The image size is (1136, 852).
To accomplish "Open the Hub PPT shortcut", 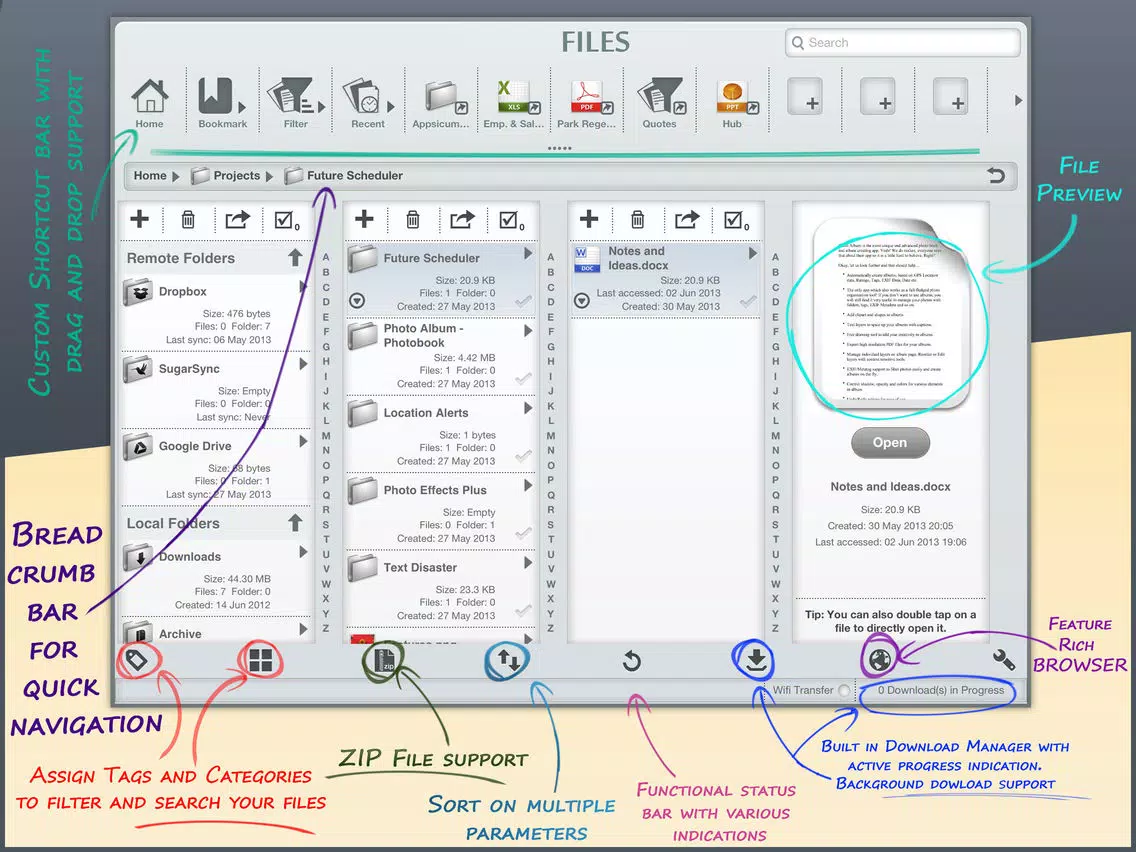I will point(733,102).
